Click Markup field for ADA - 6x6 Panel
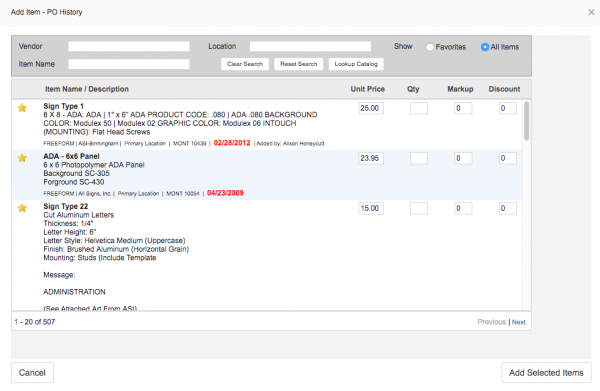 [463, 158]
